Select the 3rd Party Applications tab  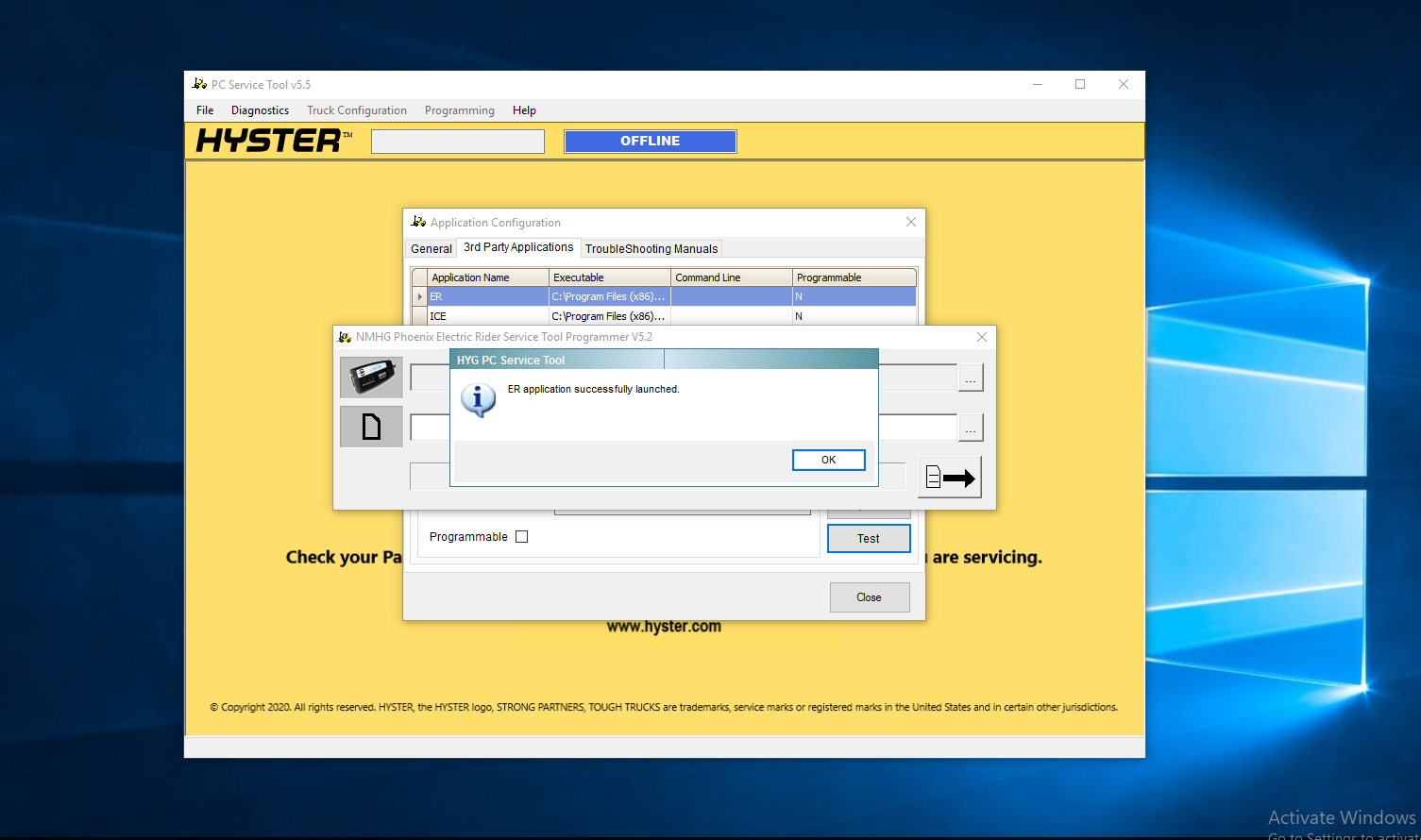click(518, 247)
